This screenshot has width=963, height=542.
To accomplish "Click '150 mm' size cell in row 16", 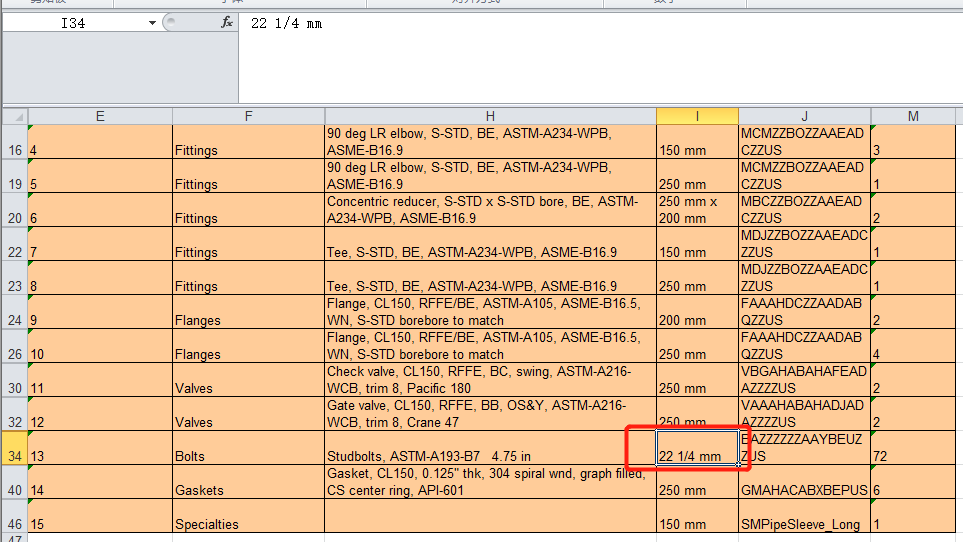I will tap(697, 142).
